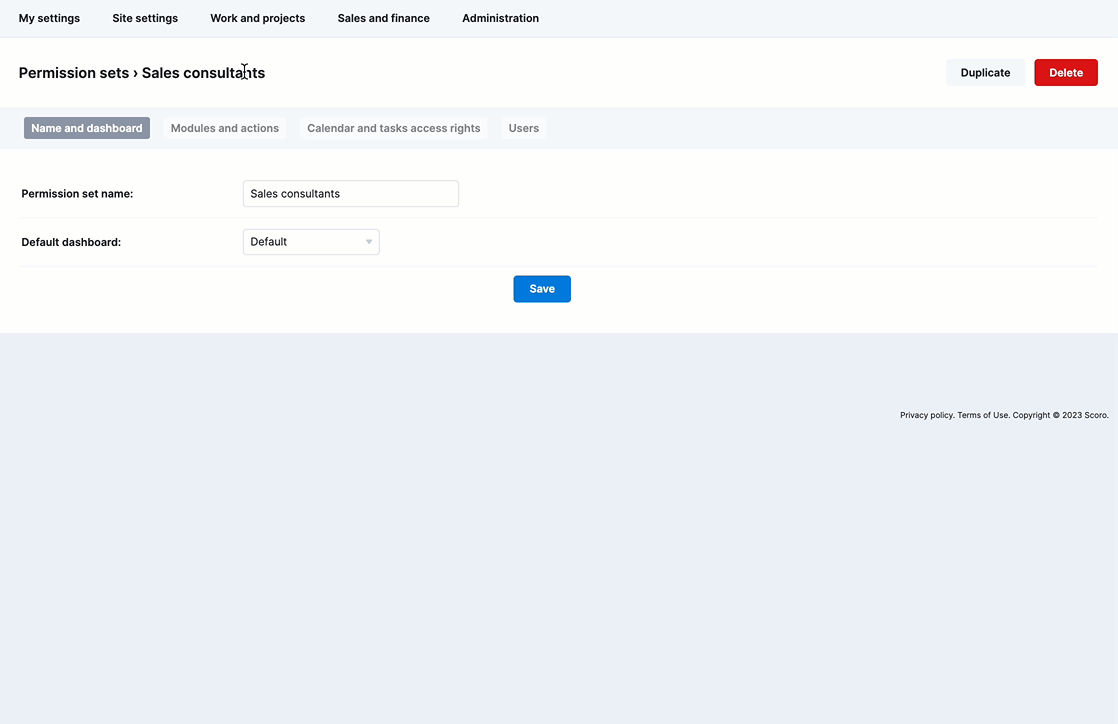Focus the Permission set name field
1118x724 pixels.
[x=351, y=193]
